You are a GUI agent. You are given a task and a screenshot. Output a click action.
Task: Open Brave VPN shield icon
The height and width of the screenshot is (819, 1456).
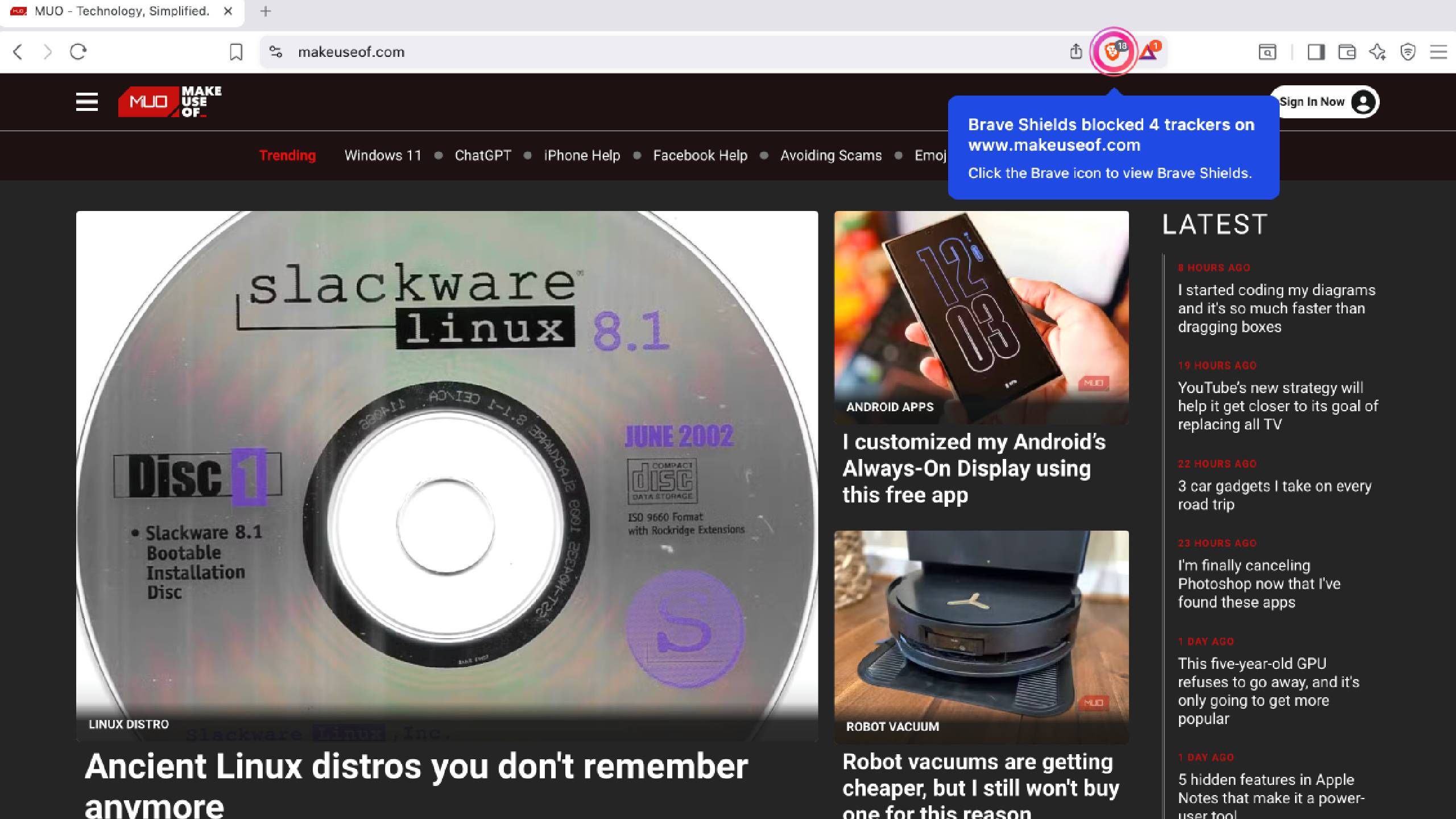pyautogui.click(x=1408, y=52)
